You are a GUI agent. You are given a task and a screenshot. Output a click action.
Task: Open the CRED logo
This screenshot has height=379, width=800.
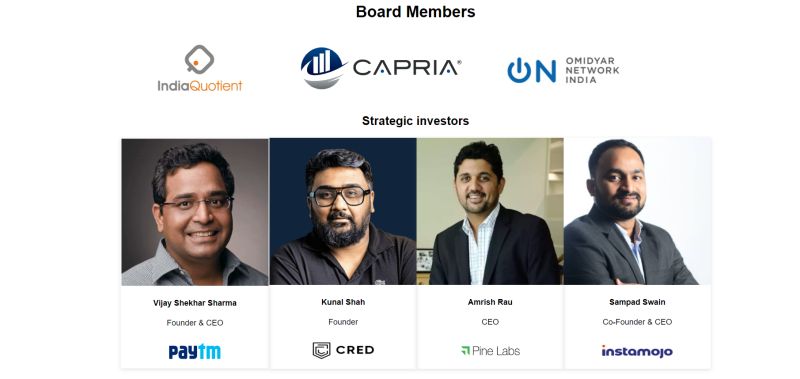tap(343, 350)
